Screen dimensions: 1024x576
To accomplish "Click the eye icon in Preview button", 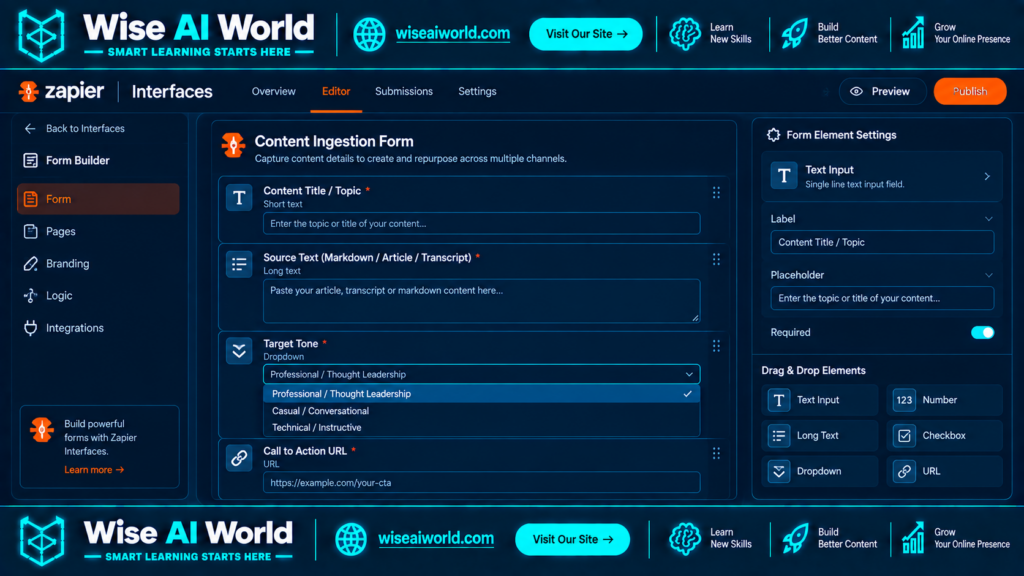I will click(x=856, y=91).
